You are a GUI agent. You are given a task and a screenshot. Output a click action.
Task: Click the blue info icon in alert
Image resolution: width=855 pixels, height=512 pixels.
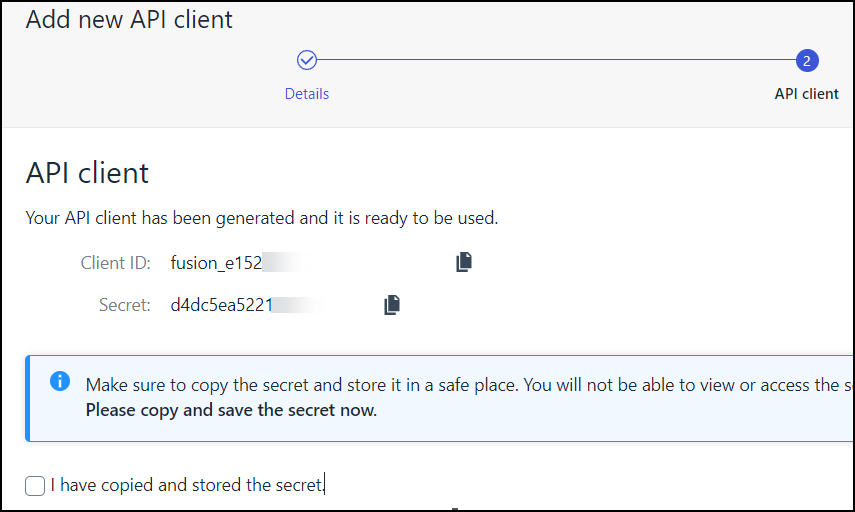coord(60,381)
